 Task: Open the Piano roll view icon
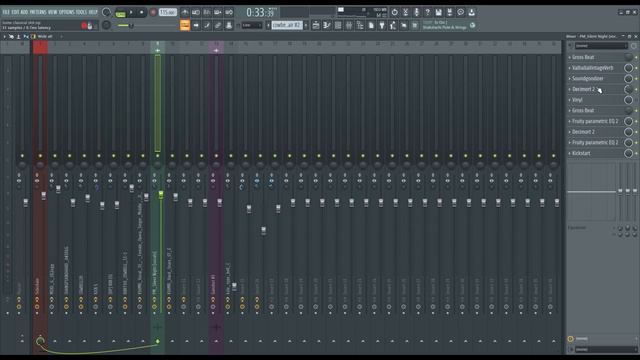click(327, 26)
